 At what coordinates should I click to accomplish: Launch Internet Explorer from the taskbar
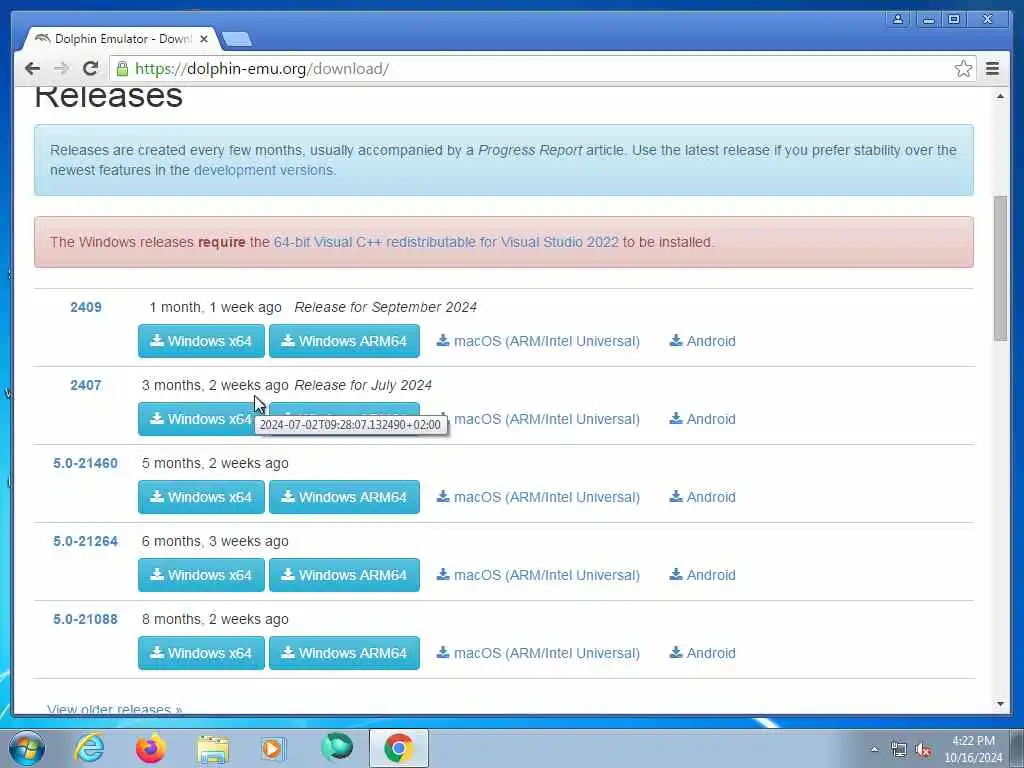coord(89,748)
